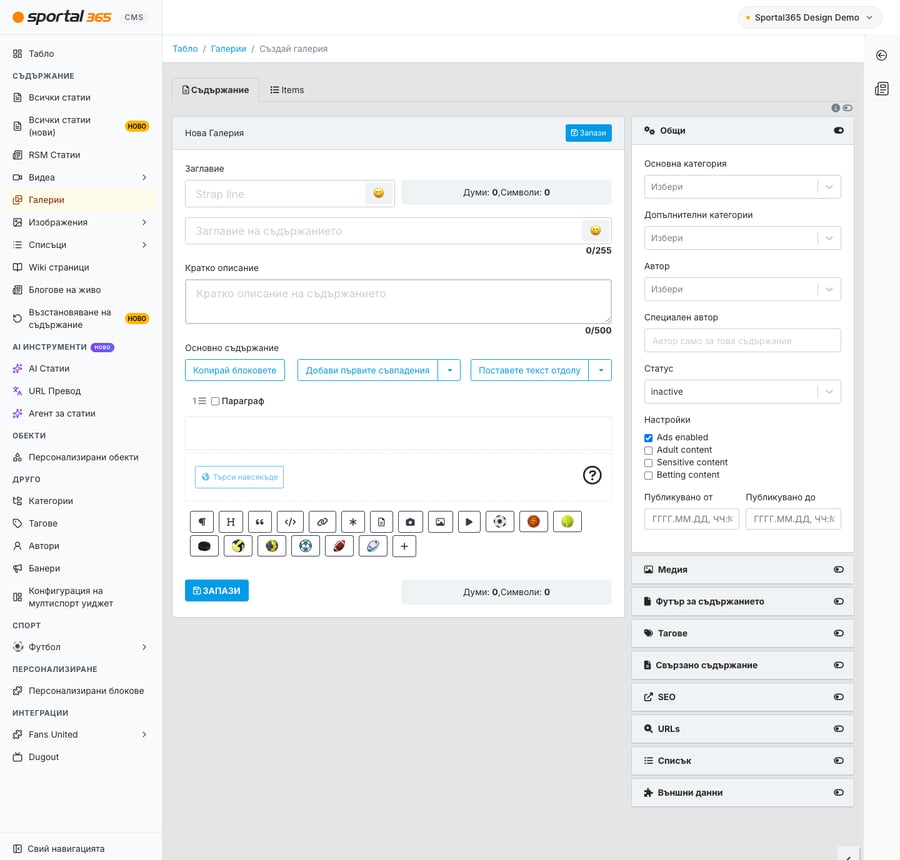The image size is (900, 860).
Task: Expand the Видеа sidebar submenu
Action: (x=144, y=177)
